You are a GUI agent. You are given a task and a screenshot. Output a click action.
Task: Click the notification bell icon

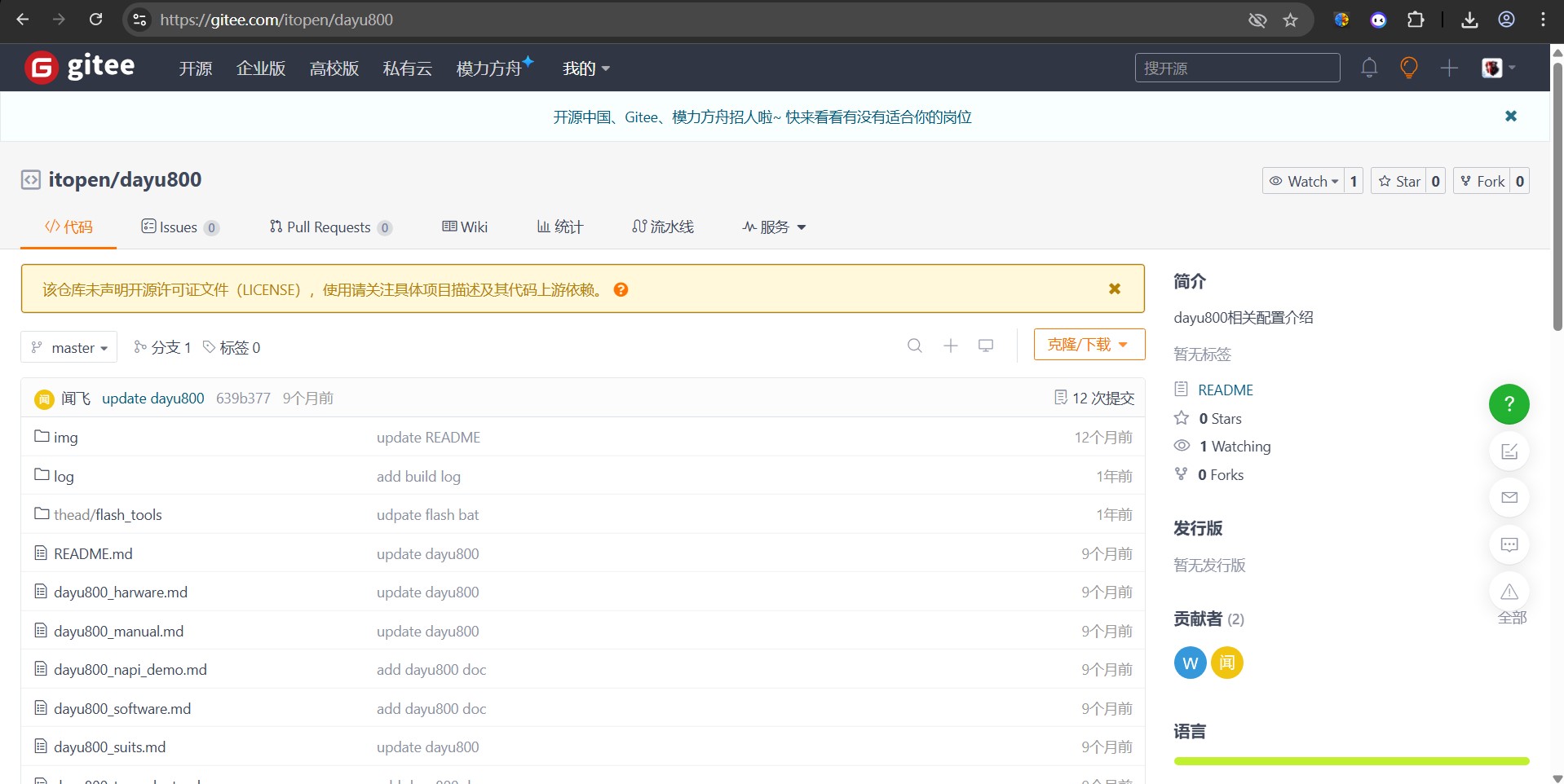pos(1369,68)
